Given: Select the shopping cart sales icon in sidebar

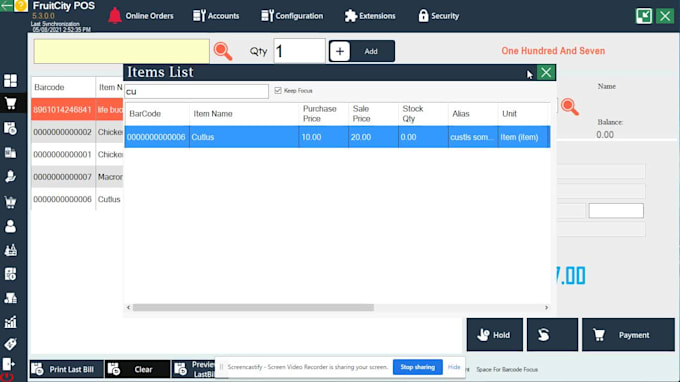Looking at the screenshot, I should tap(10, 103).
